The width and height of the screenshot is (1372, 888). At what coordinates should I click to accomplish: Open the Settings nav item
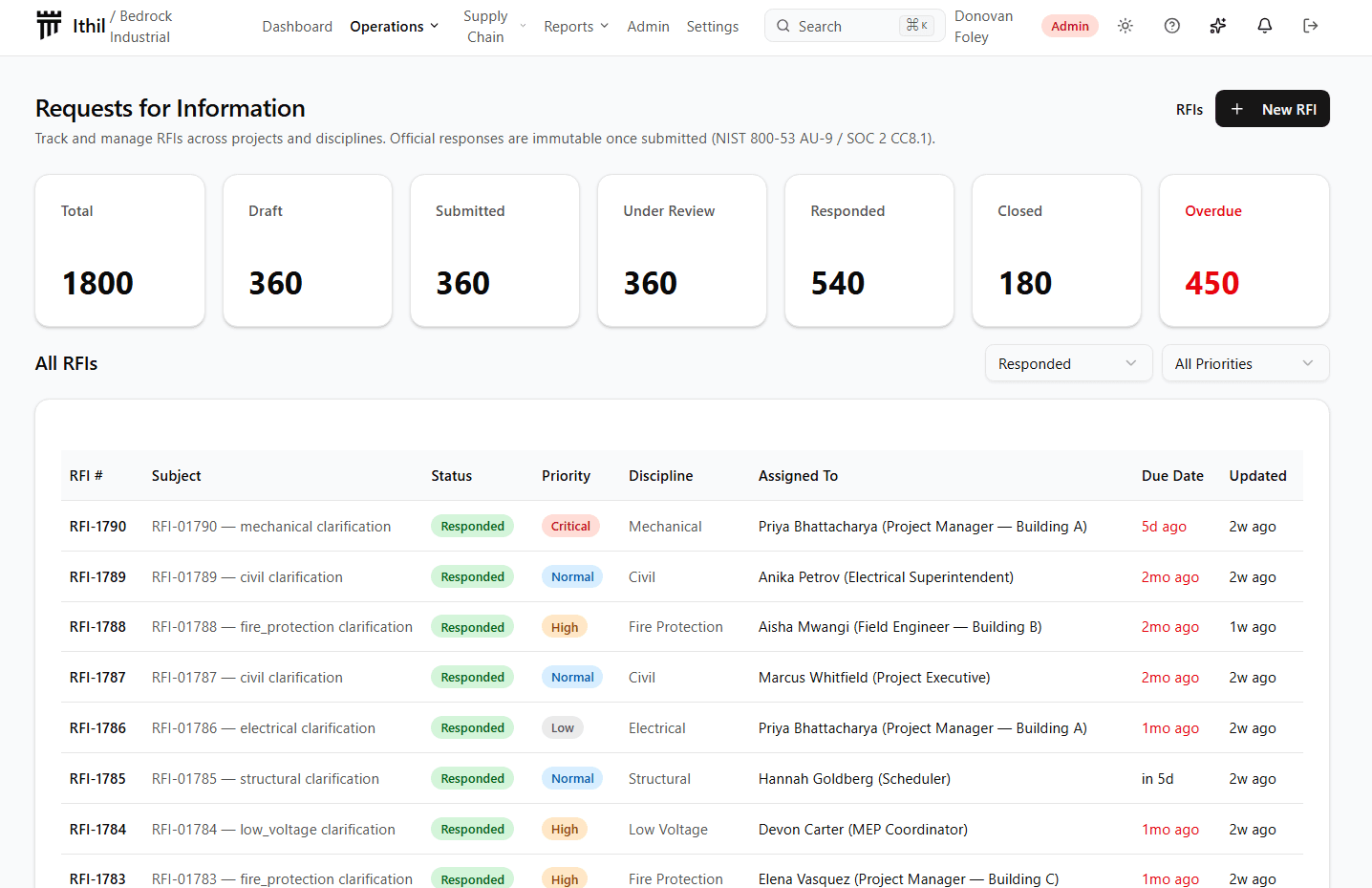click(x=713, y=27)
